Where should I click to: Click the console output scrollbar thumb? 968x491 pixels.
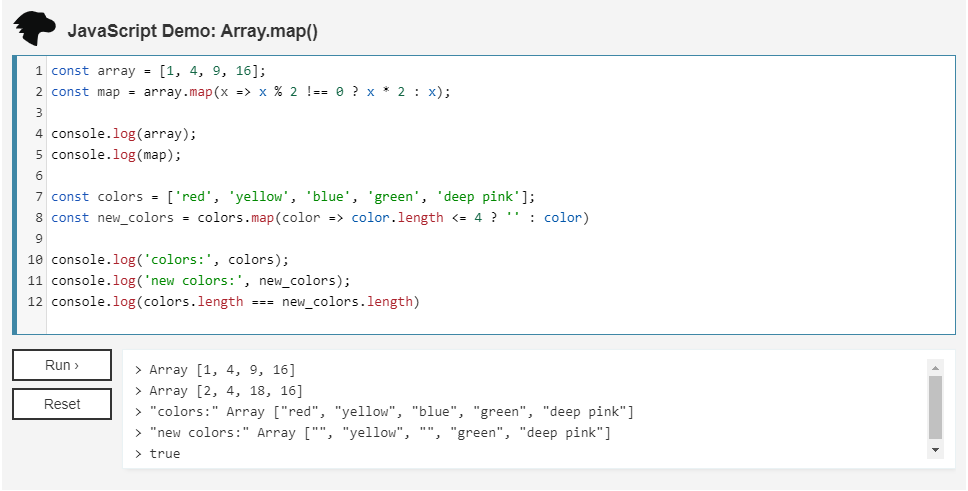935,408
